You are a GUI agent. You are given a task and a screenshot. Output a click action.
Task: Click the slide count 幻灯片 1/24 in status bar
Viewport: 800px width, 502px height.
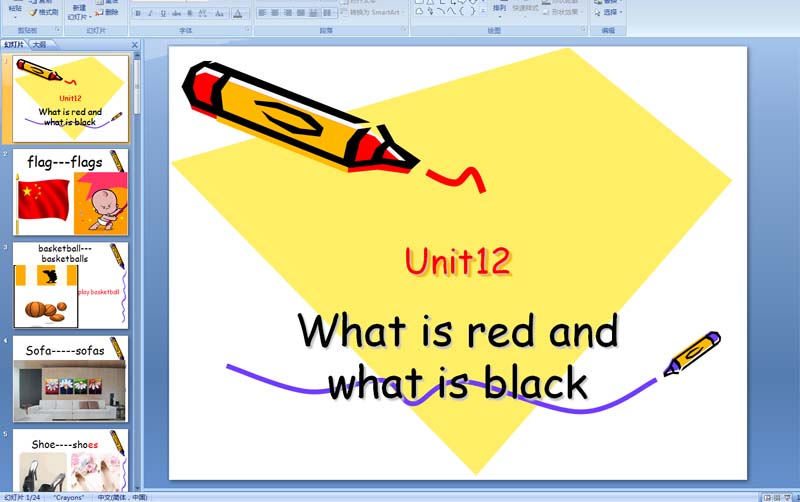(22, 497)
